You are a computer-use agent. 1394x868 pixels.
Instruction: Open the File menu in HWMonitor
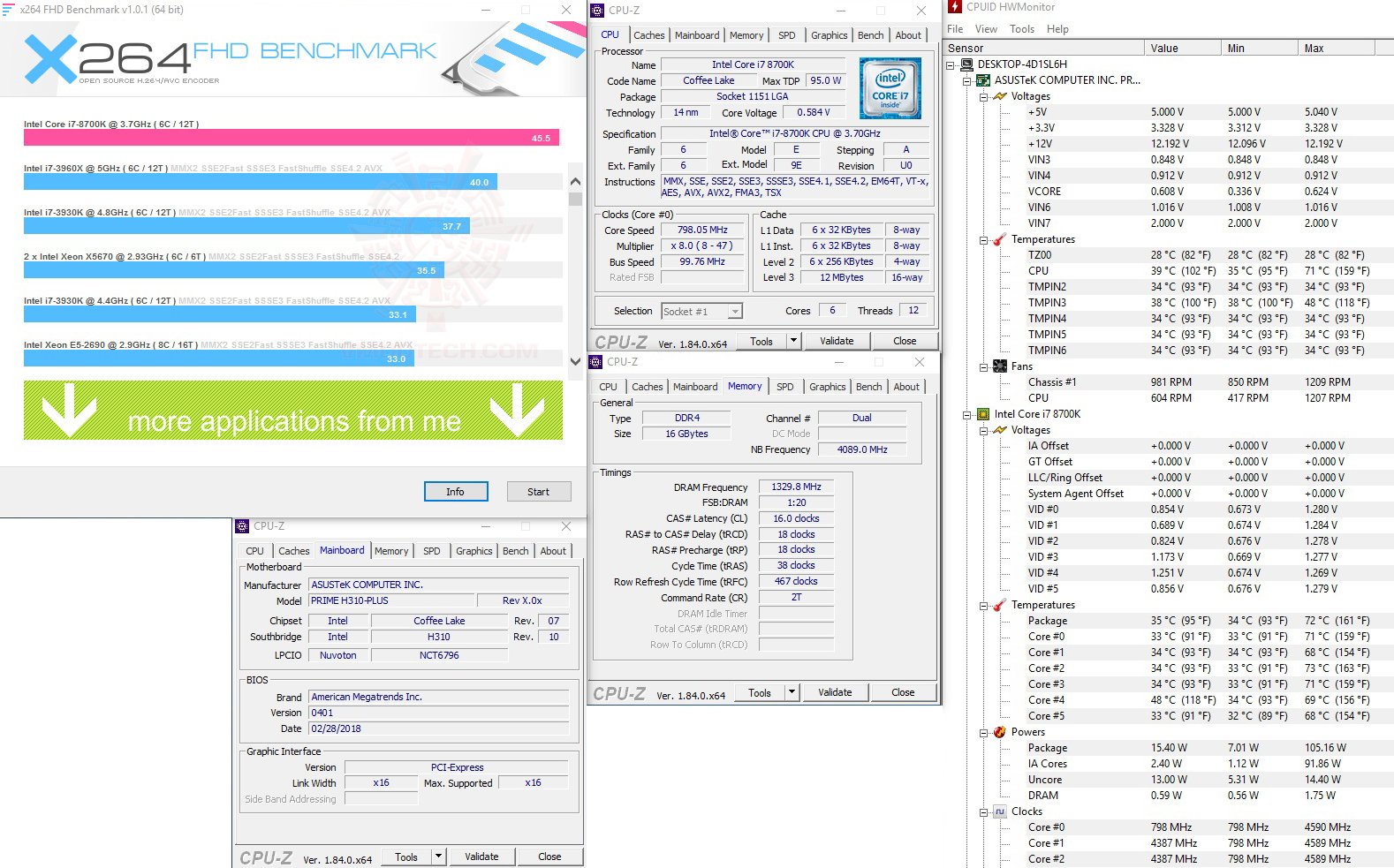955,29
